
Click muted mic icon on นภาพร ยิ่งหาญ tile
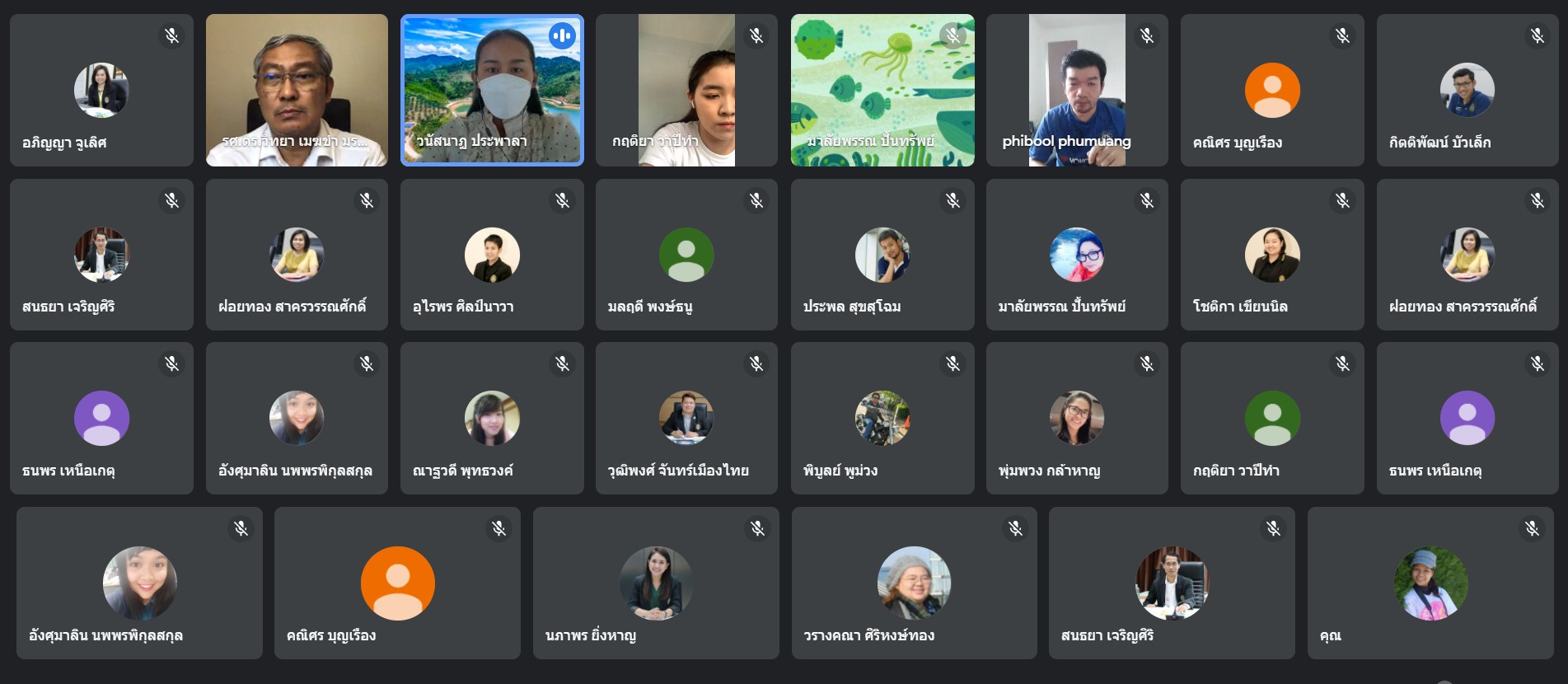point(758,528)
